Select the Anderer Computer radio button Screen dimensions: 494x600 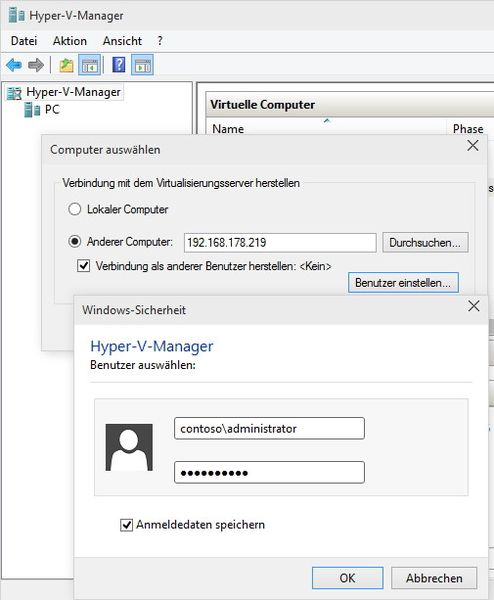coord(75,241)
